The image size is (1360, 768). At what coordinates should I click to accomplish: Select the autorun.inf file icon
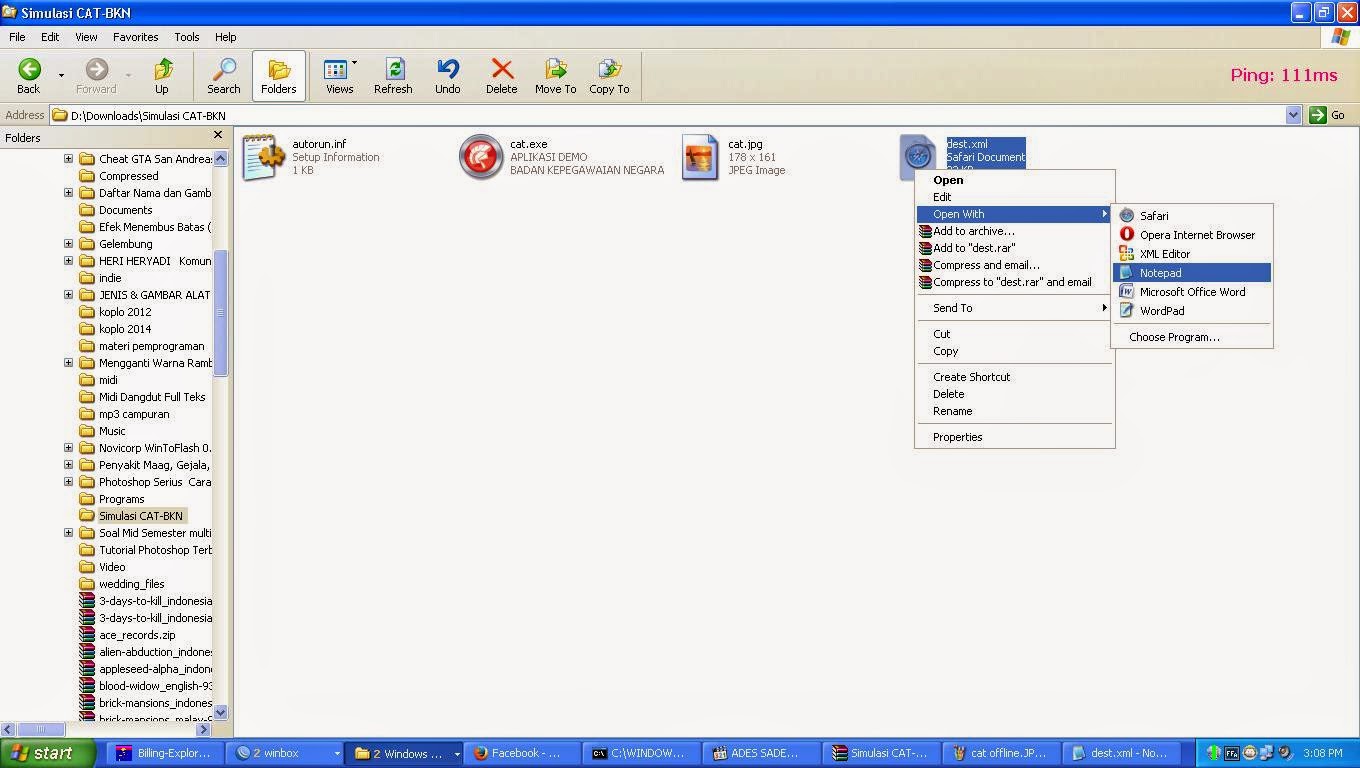pos(263,157)
